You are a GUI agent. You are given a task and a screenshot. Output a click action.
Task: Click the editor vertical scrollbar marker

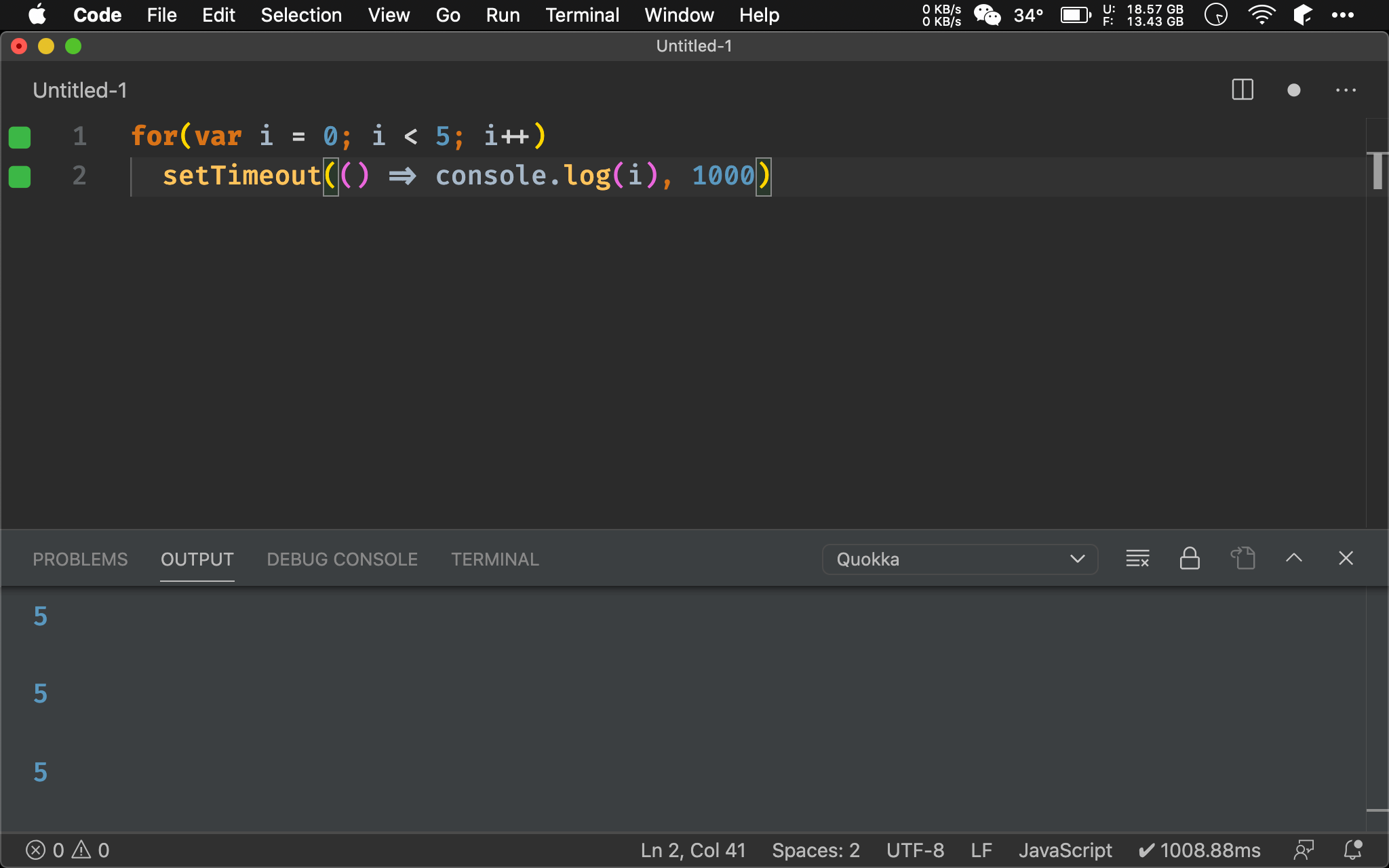[1377, 171]
